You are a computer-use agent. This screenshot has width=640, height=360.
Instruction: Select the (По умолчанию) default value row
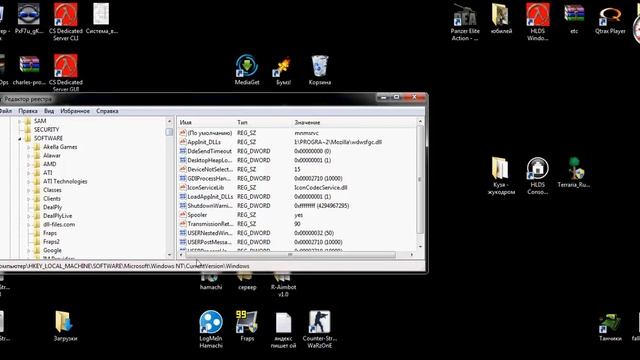[x=209, y=133]
